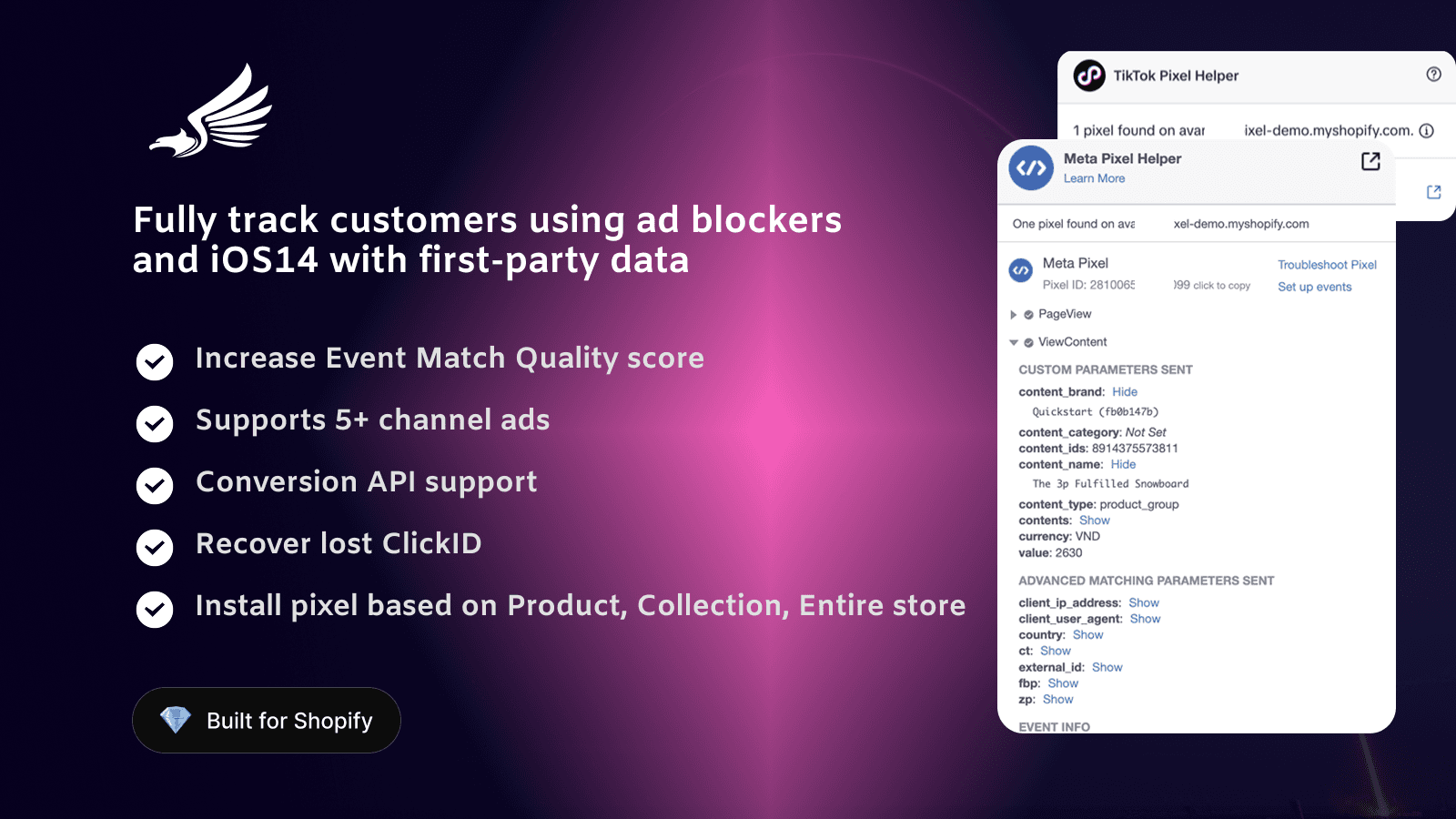Click the white eagle wing logo
This screenshot has width=1456, height=819.
point(213,113)
